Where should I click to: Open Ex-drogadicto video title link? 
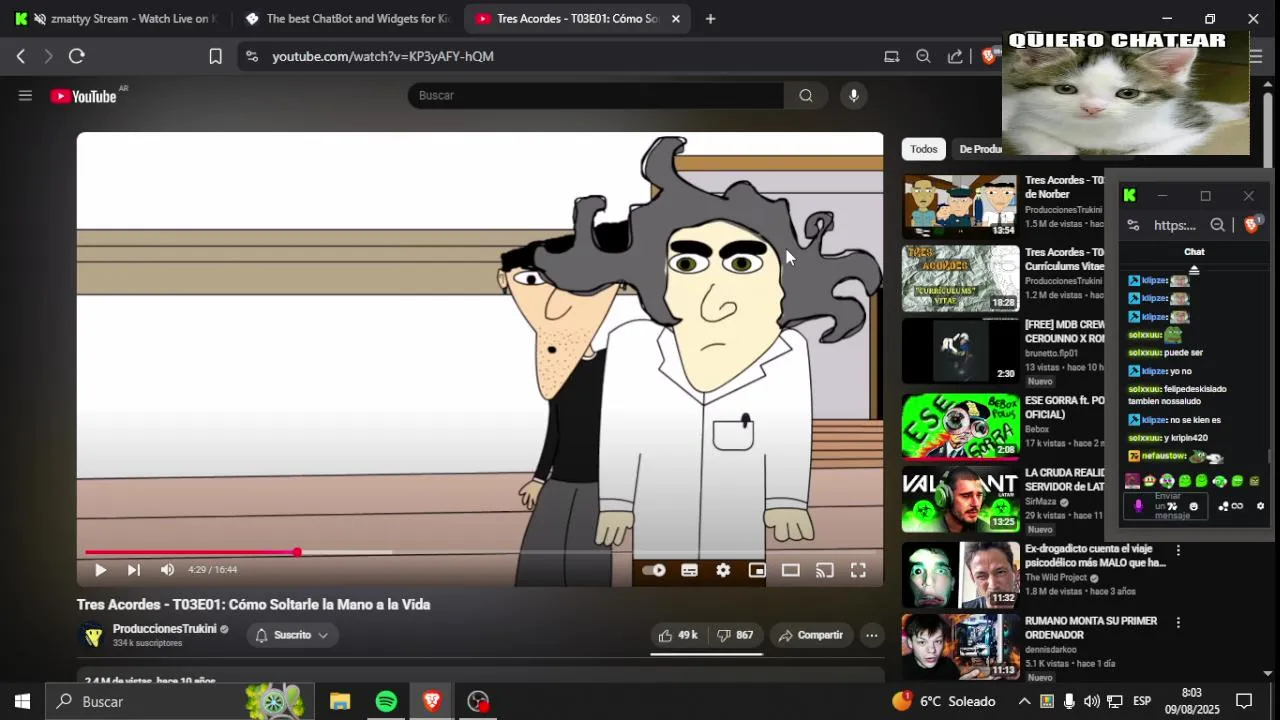[1095, 556]
